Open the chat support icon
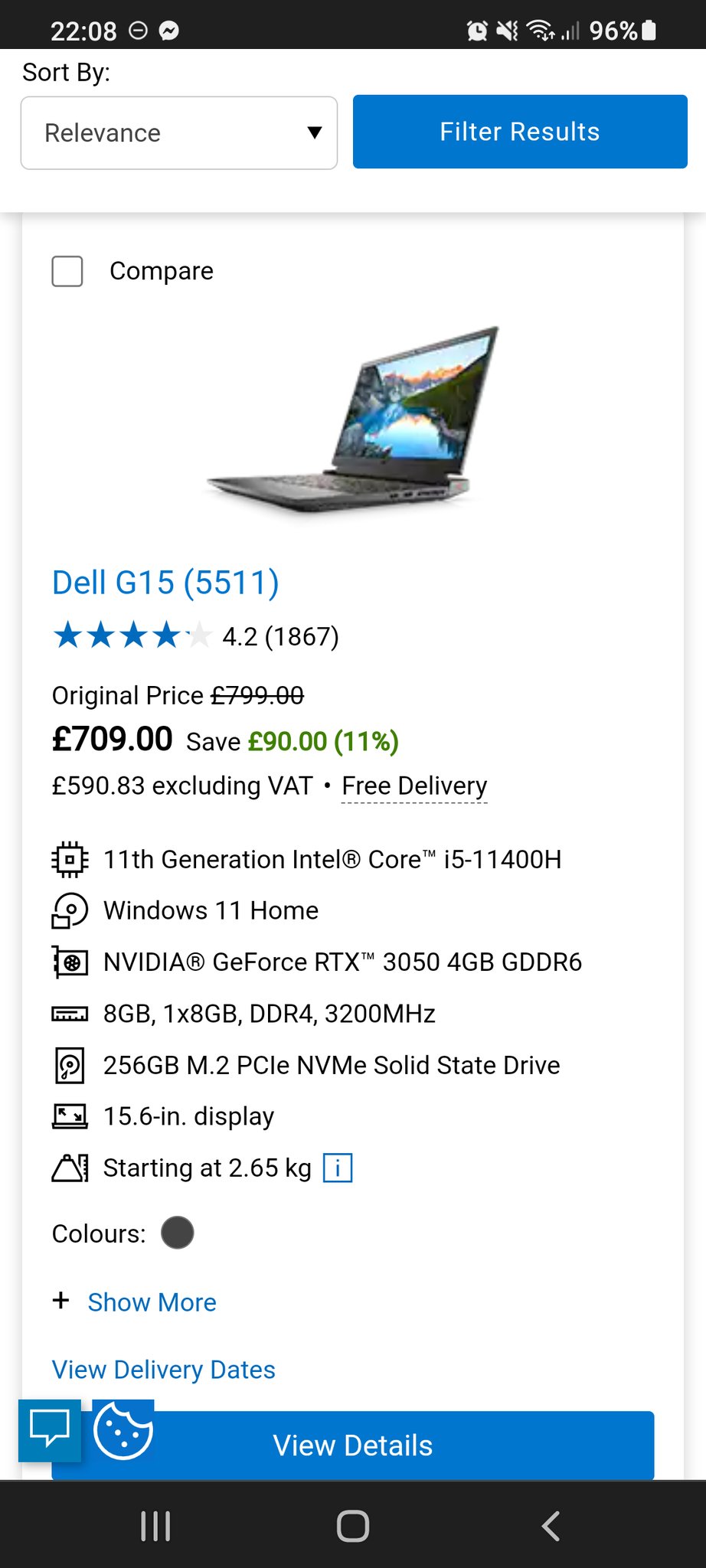706x1568 pixels. [x=50, y=1429]
